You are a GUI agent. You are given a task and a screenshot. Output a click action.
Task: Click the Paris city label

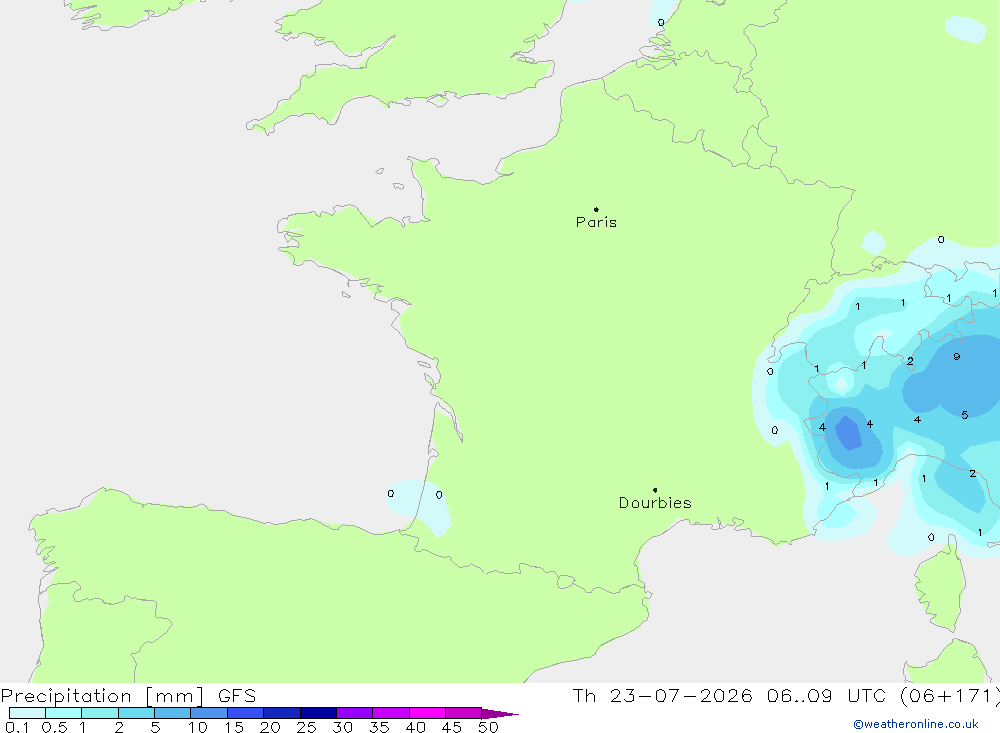coord(596,222)
